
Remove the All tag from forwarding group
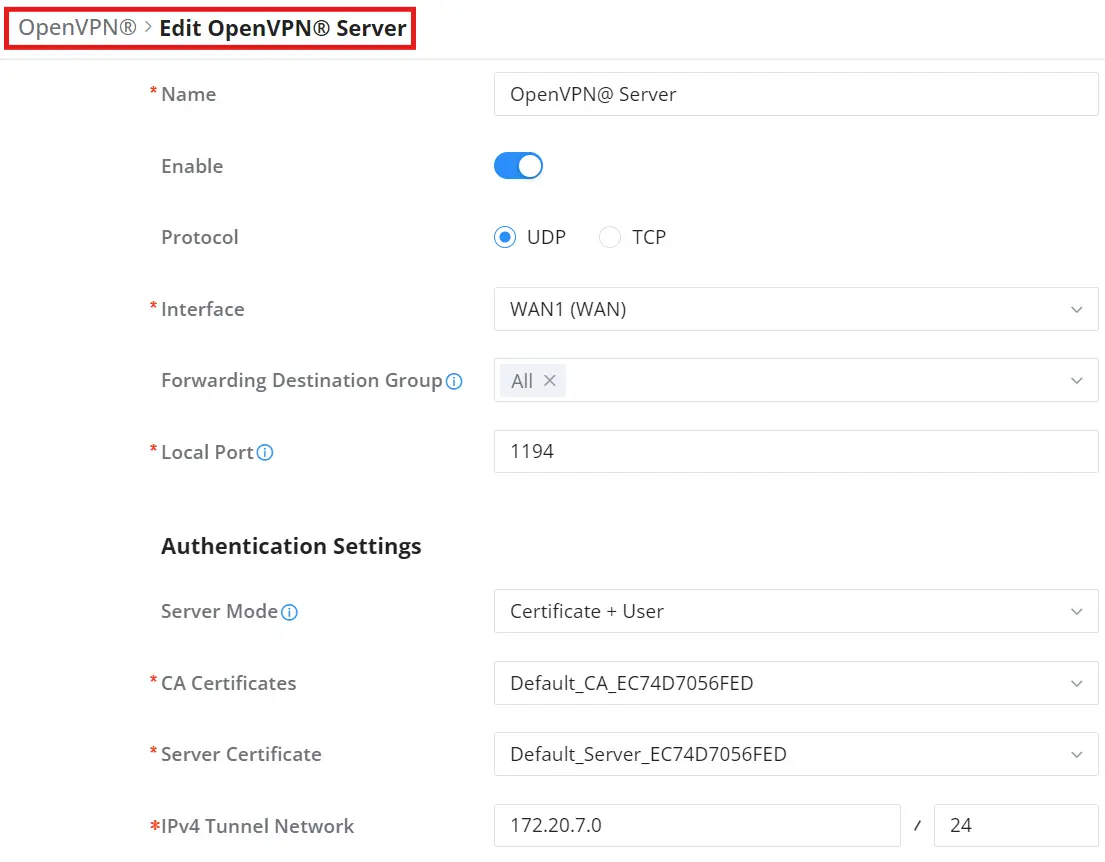click(x=550, y=381)
